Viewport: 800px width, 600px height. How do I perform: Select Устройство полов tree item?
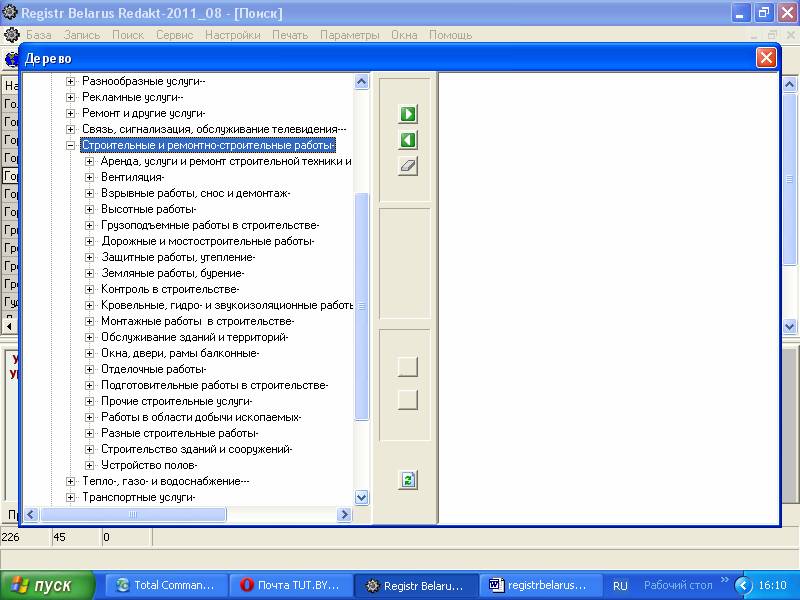[x=149, y=466]
